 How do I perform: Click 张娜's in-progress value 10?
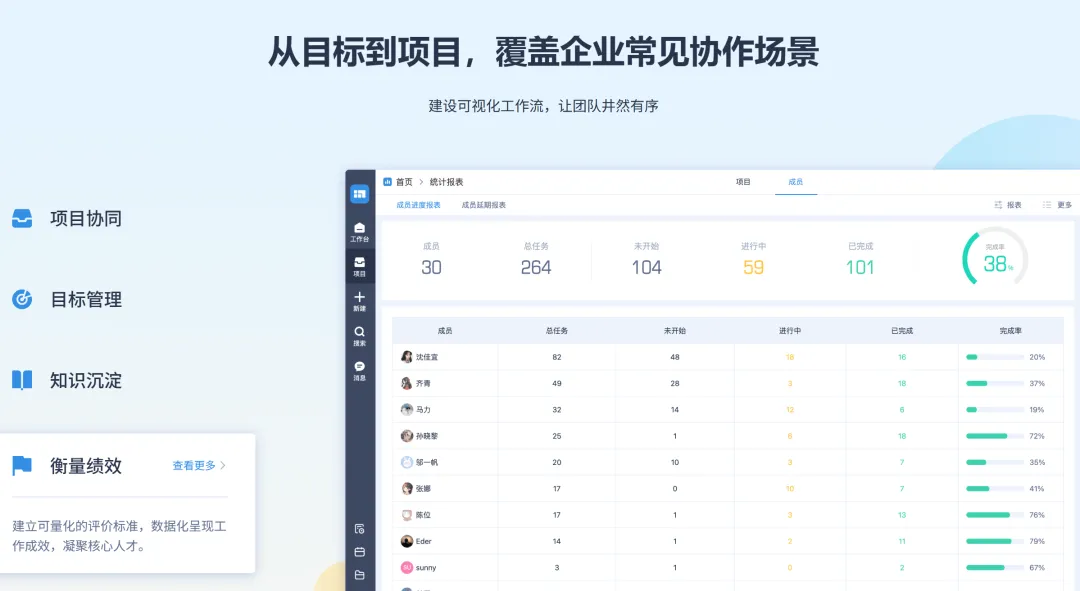790,488
